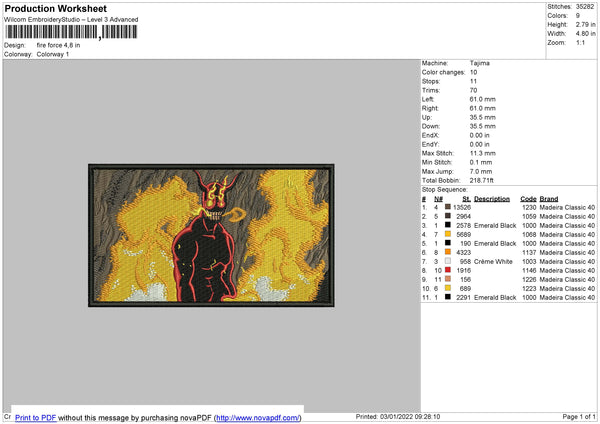Click stitch count 5689 in stop row 4
600x424 pixels.
(463, 234)
